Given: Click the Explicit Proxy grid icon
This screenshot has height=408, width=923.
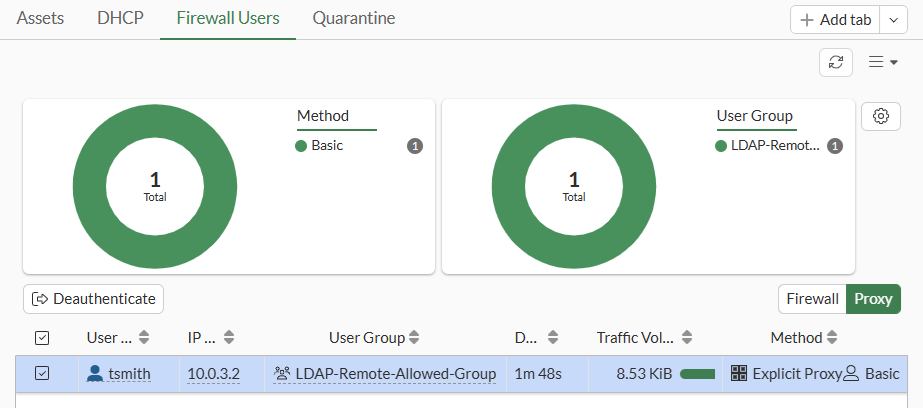Looking at the screenshot, I should click(739, 374).
